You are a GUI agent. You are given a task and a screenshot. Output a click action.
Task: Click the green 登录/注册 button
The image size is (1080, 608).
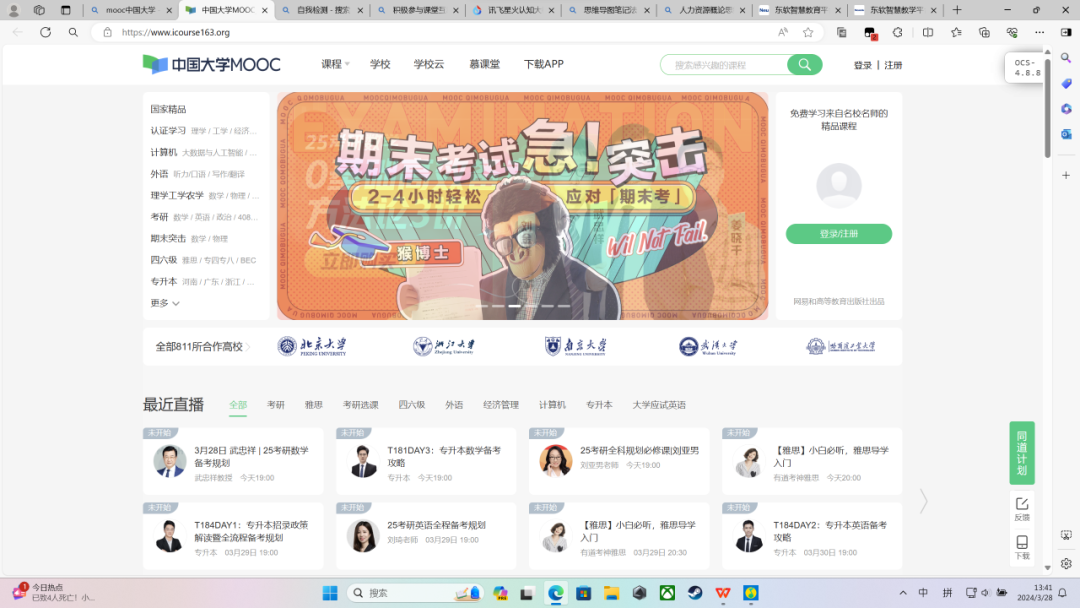tap(838, 233)
